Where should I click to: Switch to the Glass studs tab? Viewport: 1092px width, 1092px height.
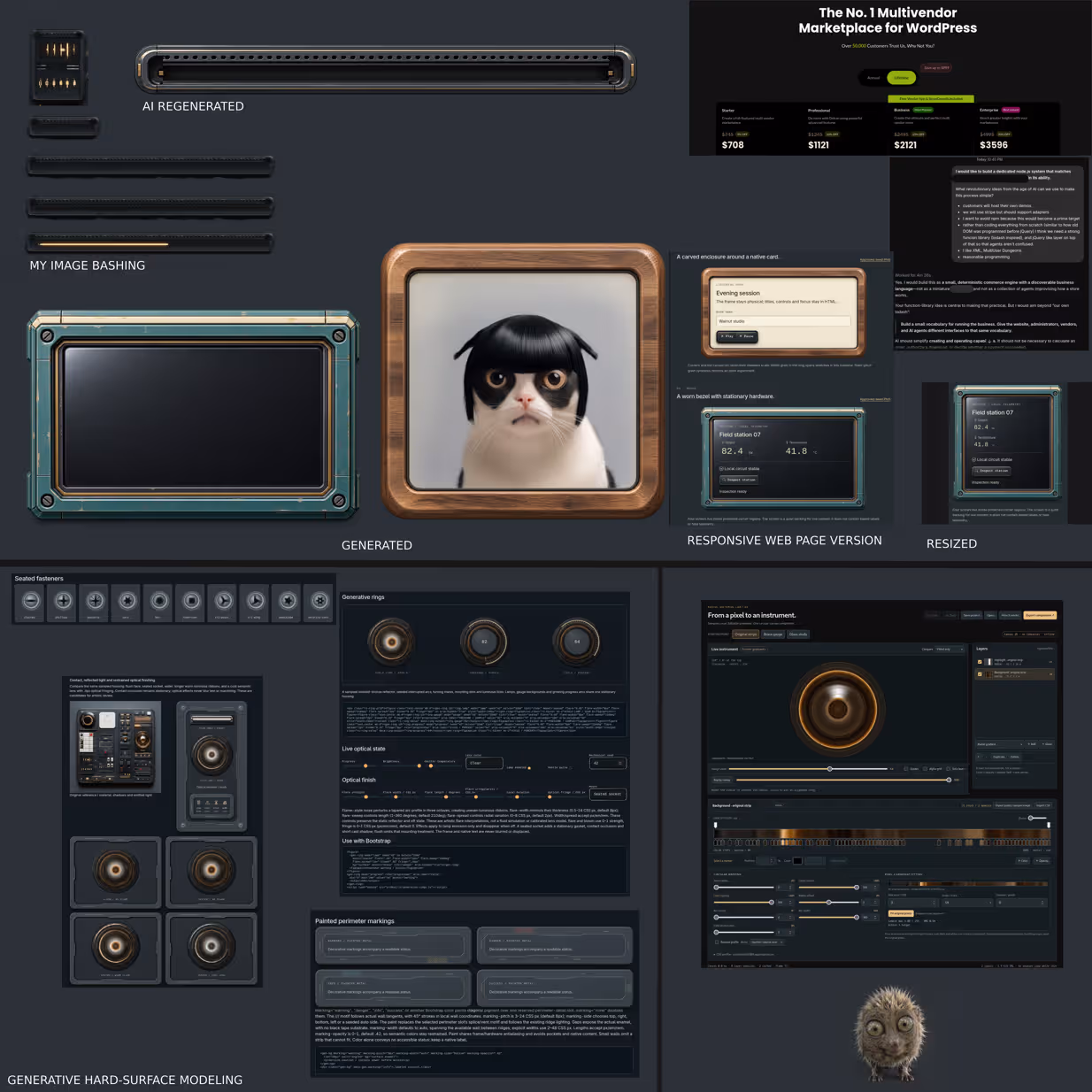coord(798,634)
